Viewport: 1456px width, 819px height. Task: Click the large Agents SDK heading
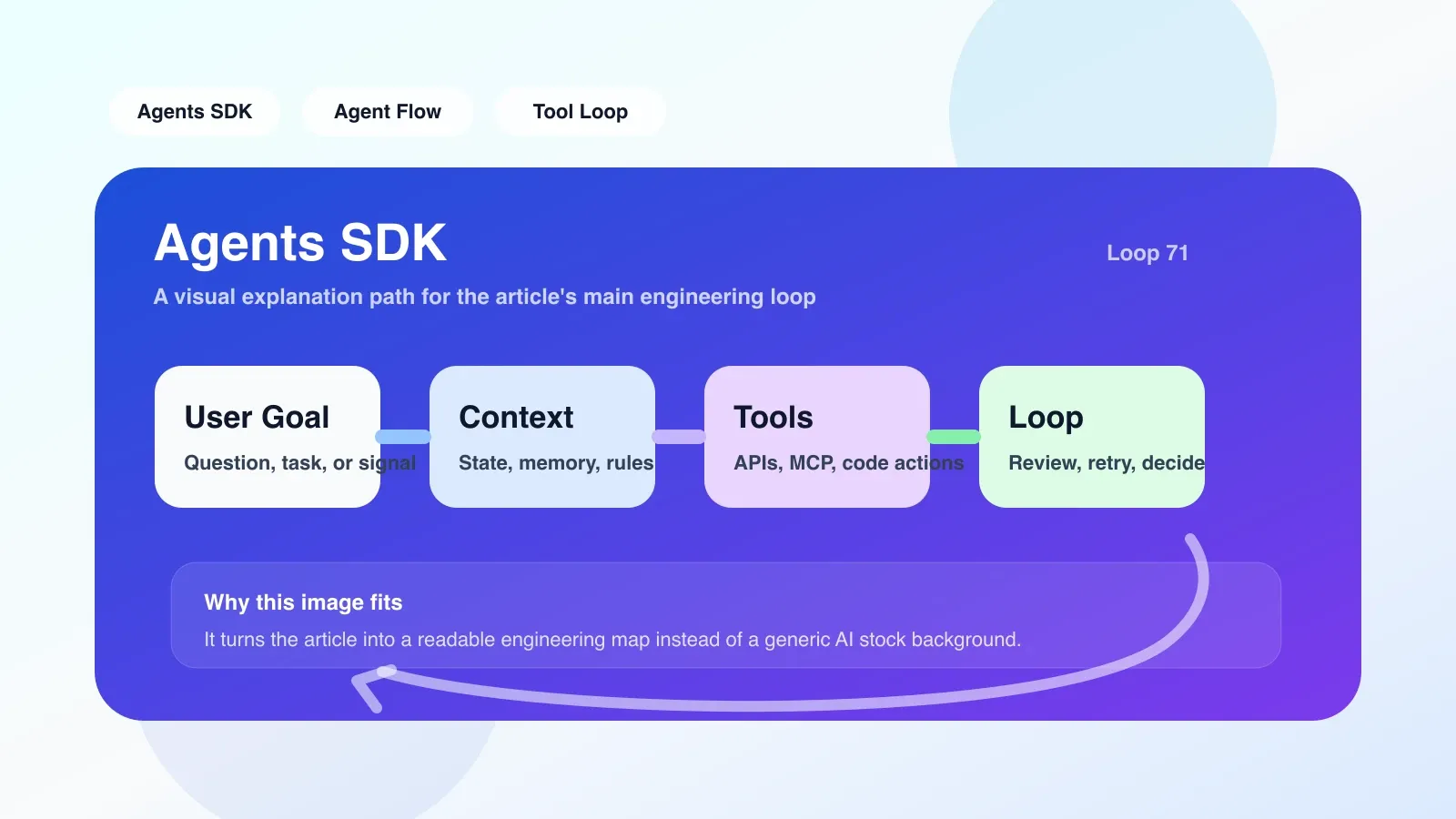(x=300, y=243)
